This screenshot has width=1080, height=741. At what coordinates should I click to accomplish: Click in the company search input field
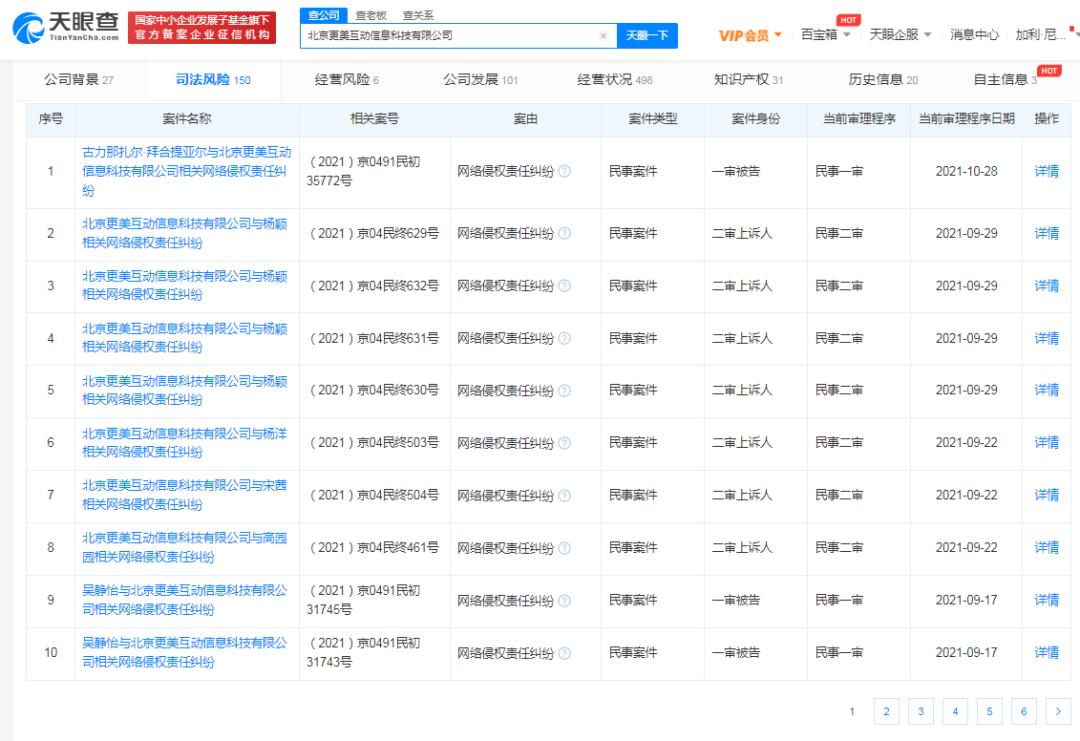(x=450, y=36)
